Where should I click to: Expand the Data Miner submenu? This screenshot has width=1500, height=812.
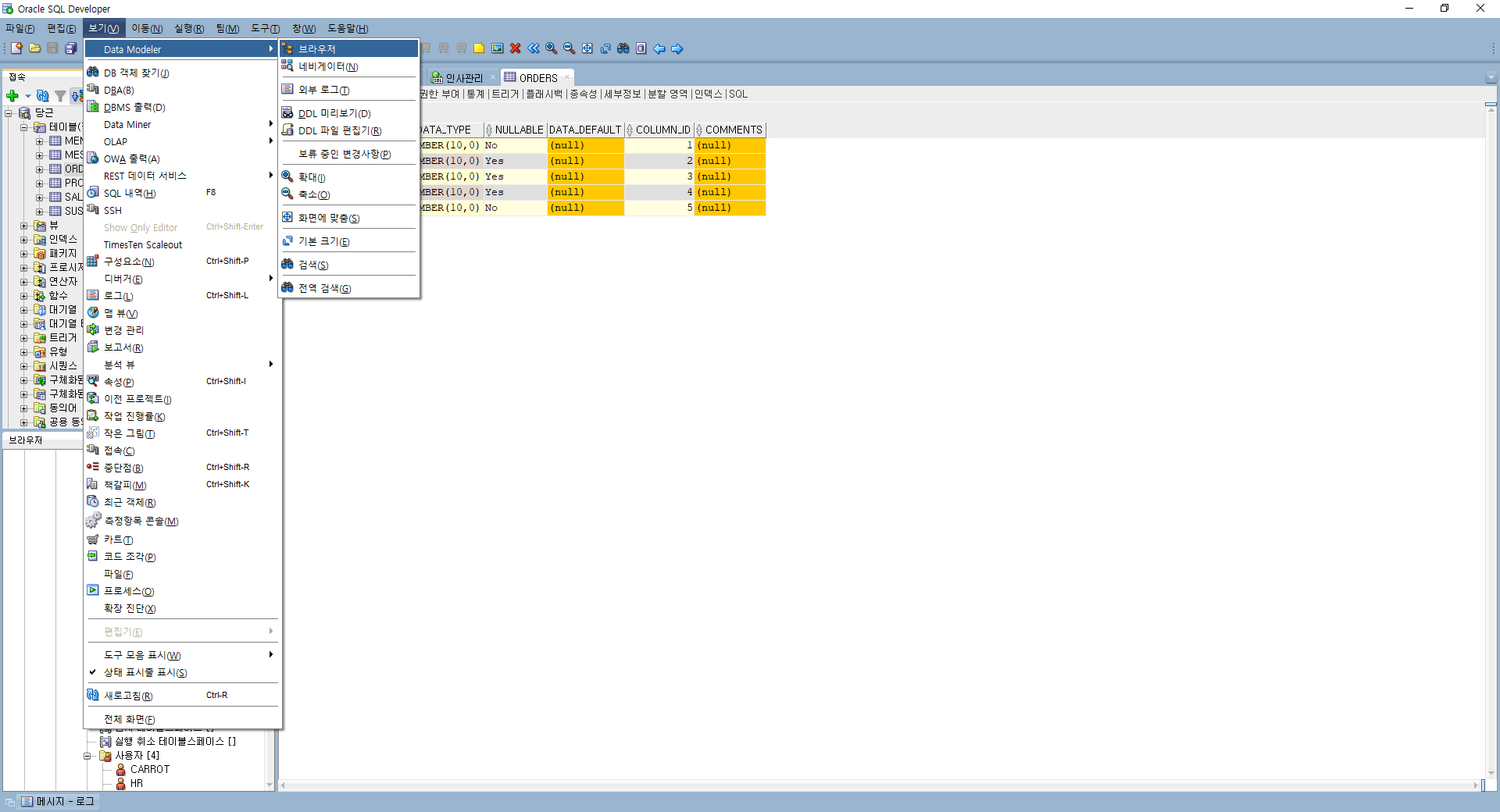coord(181,124)
